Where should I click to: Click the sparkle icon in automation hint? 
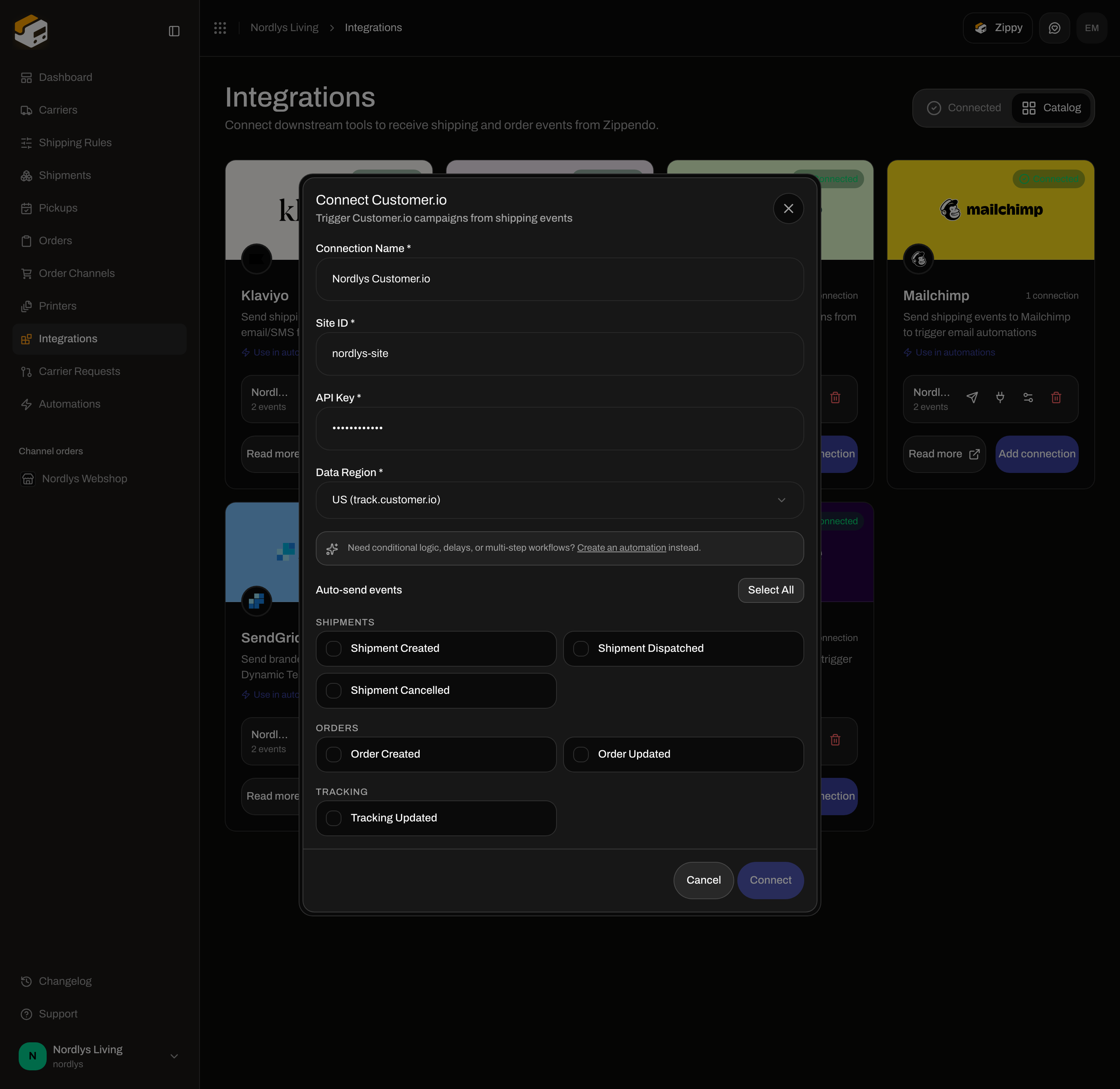pyautogui.click(x=332, y=548)
